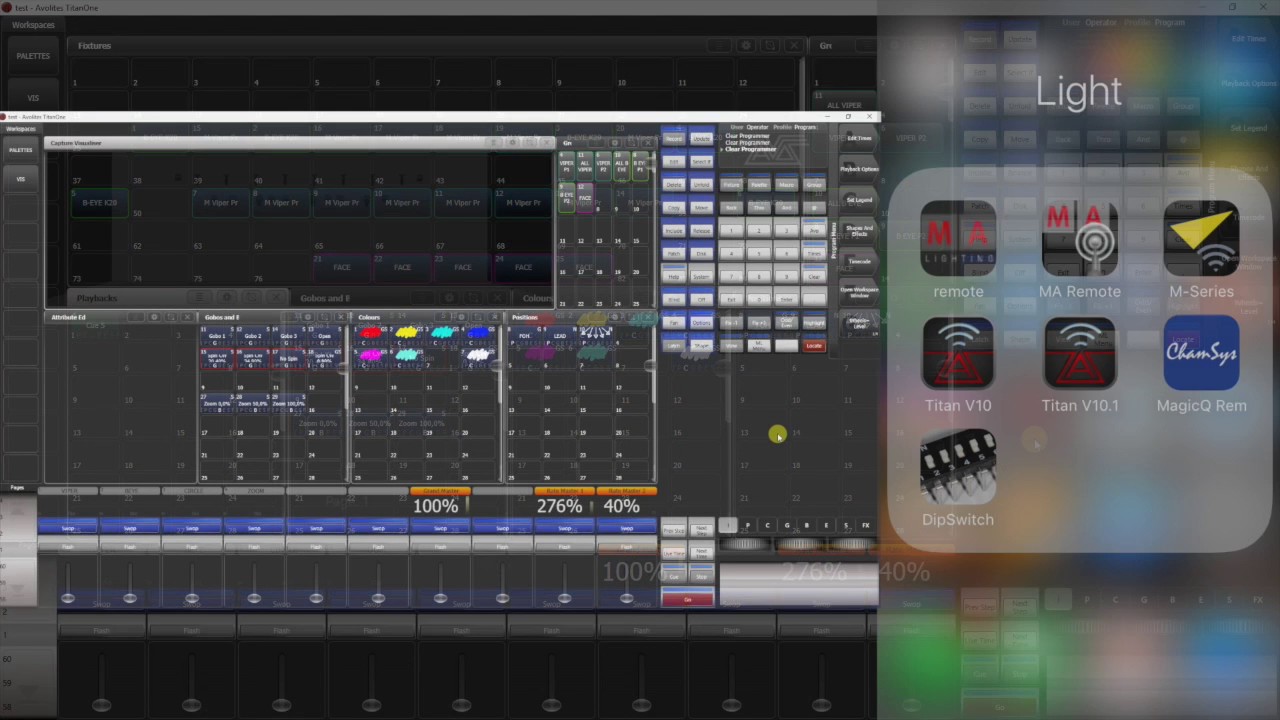Screen dimensions: 1280x720
Task: Select the ALL B EYE group
Action: [621, 166]
